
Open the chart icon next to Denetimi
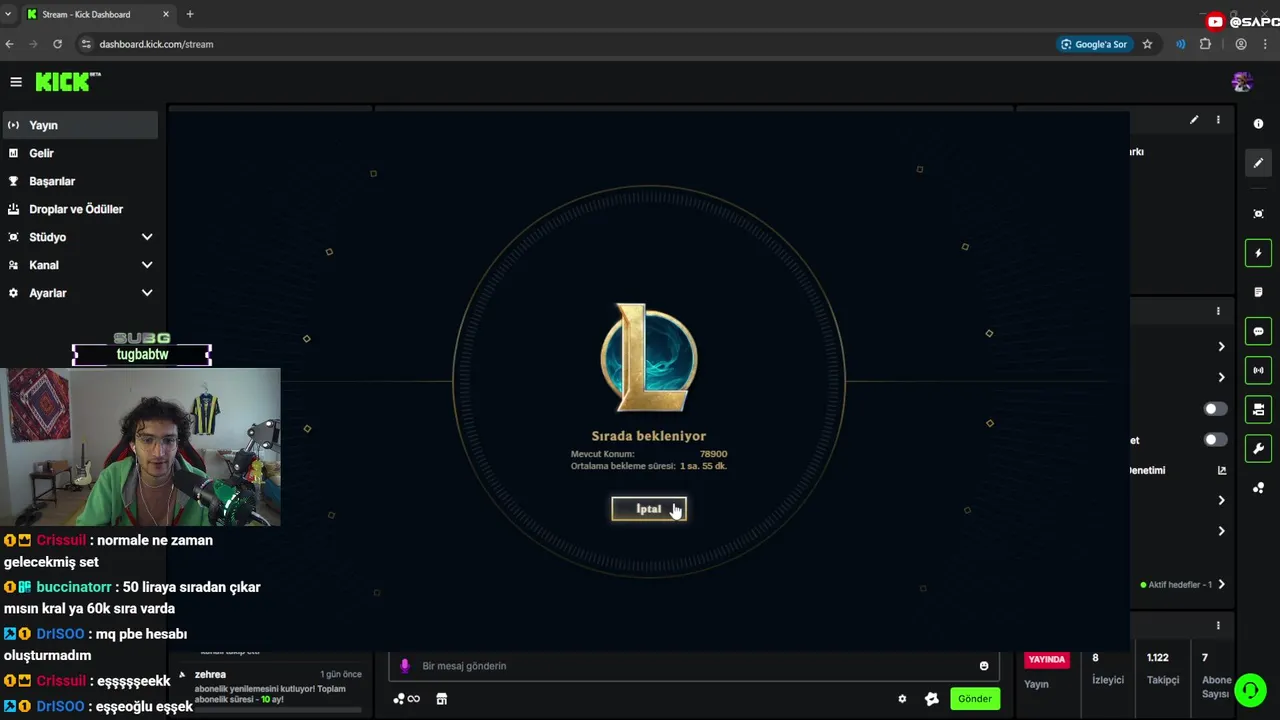click(1221, 470)
